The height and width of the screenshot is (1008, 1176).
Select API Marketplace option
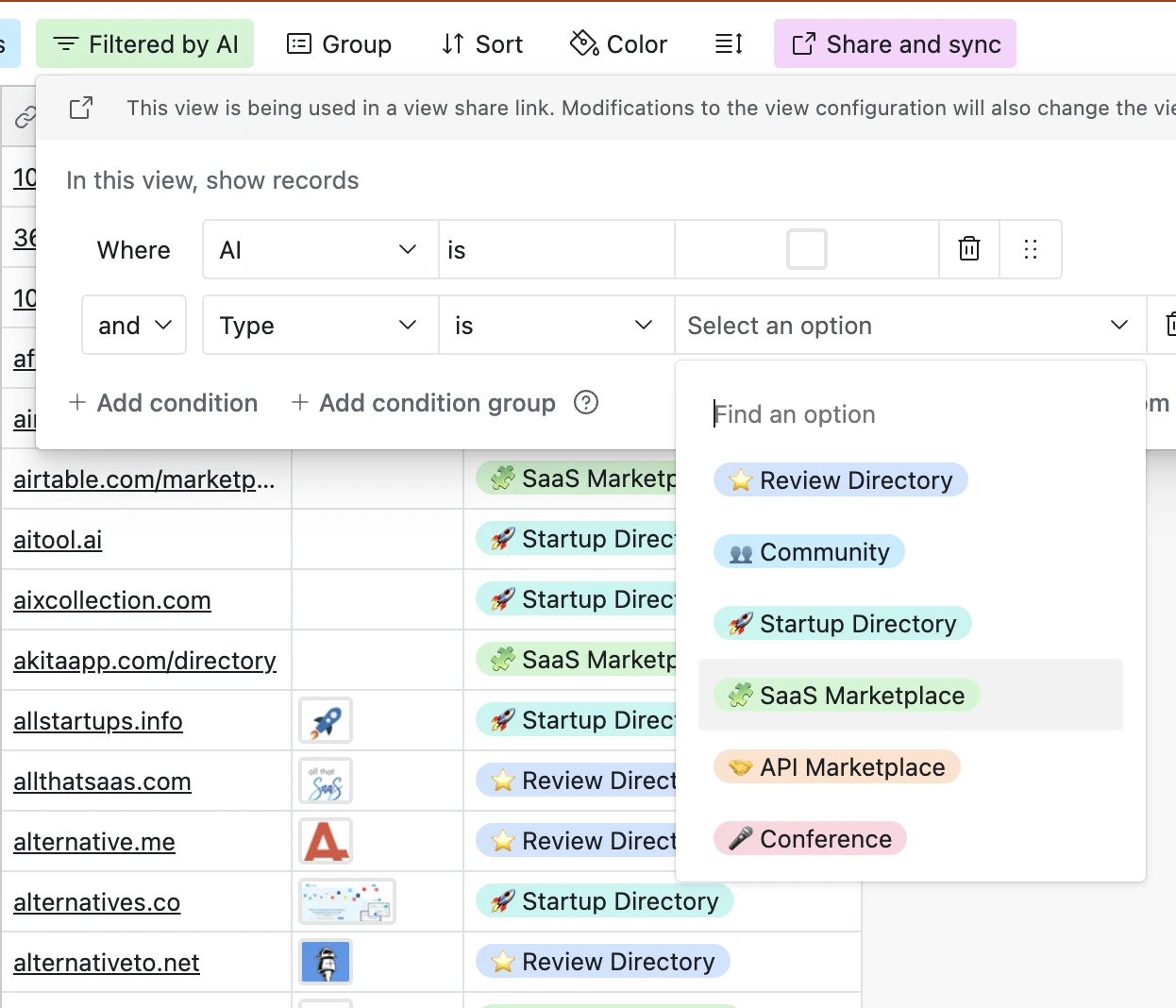pos(837,767)
